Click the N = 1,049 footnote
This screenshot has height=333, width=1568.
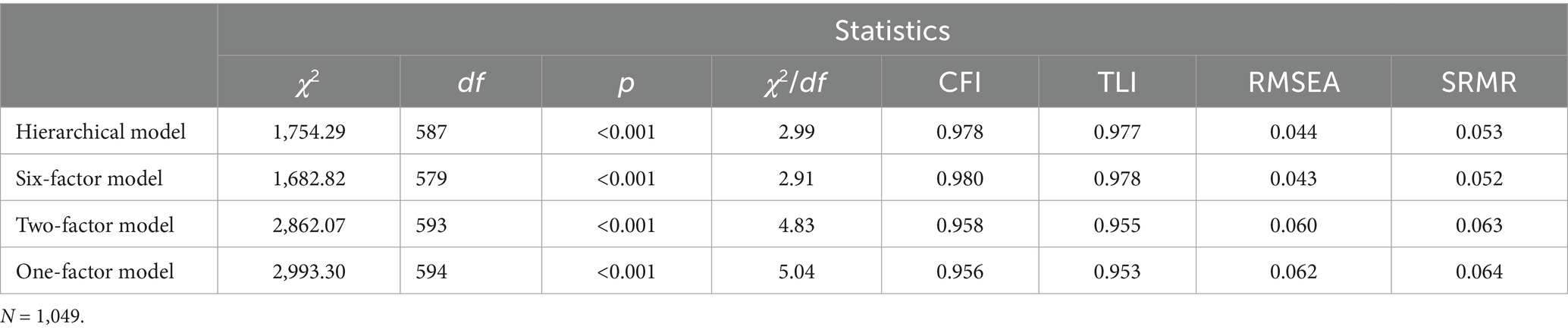pyautogui.click(x=42, y=317)
